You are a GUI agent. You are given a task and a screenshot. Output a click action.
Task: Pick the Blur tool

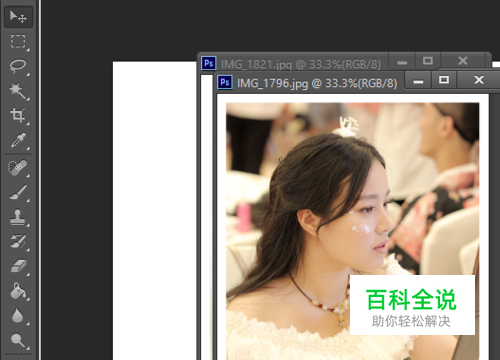pyautogui.click(x=18, y=316)
